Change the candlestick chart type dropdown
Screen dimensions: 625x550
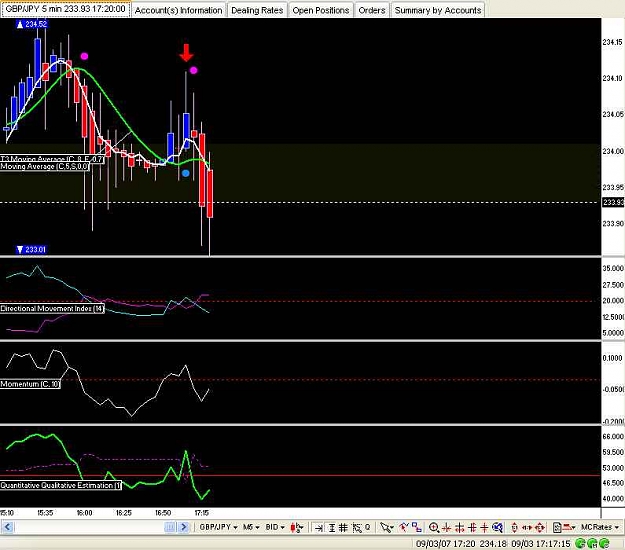[x=297, y=527]
